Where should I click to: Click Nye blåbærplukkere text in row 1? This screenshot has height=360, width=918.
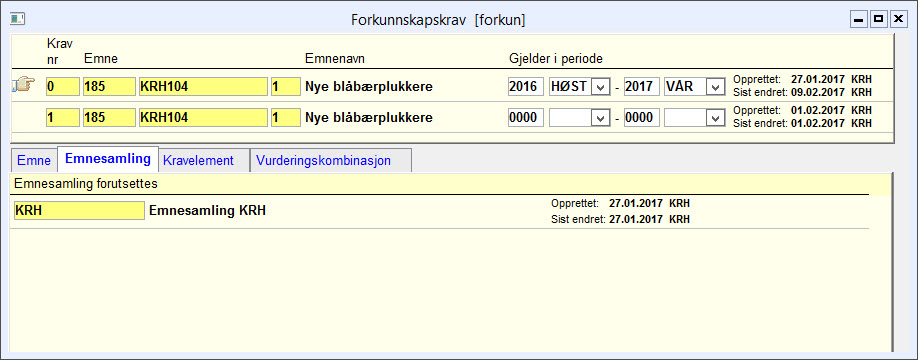click(369, 118)
